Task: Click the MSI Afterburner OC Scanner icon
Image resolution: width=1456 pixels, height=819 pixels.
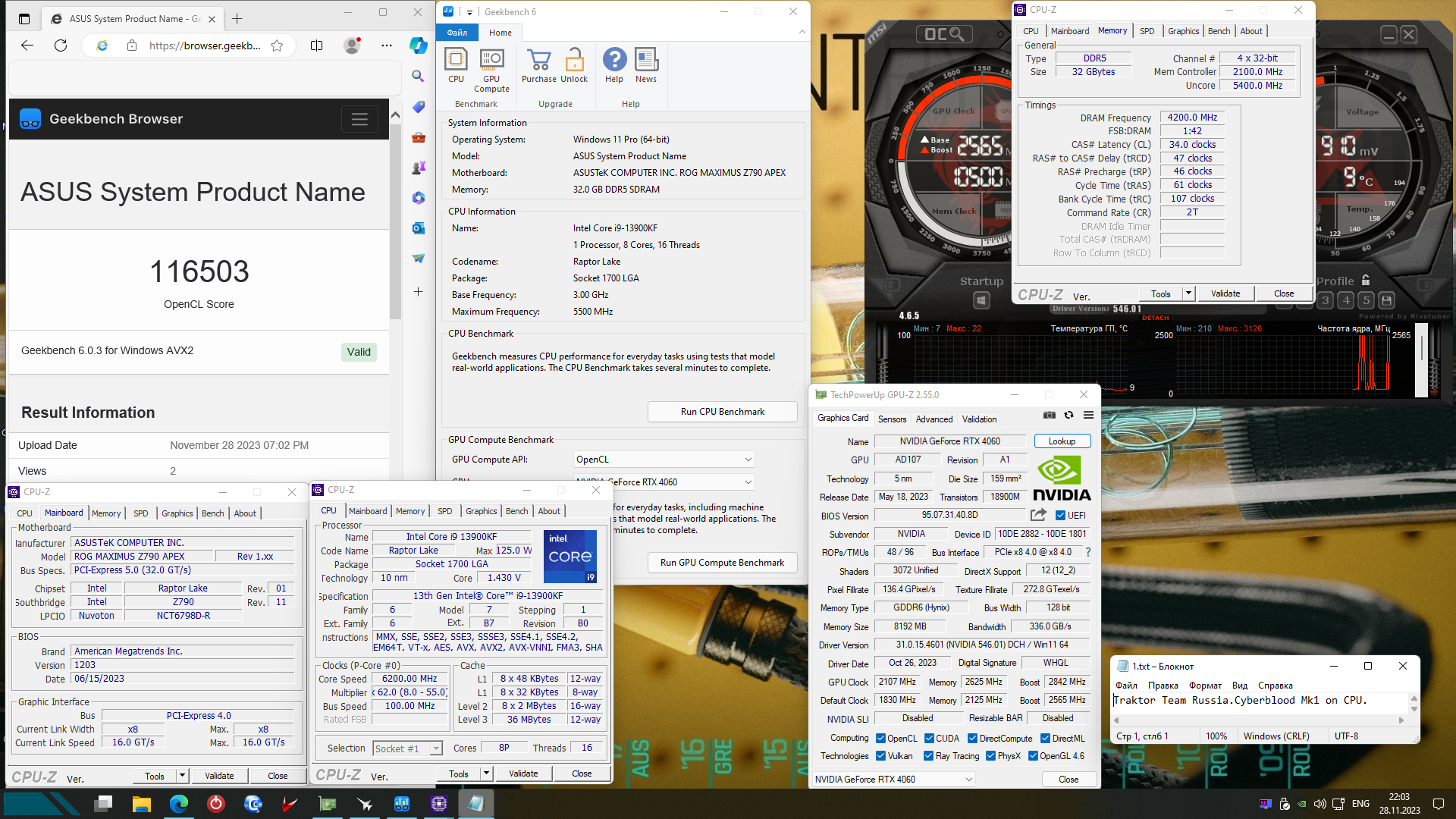Action: [943, 34]
